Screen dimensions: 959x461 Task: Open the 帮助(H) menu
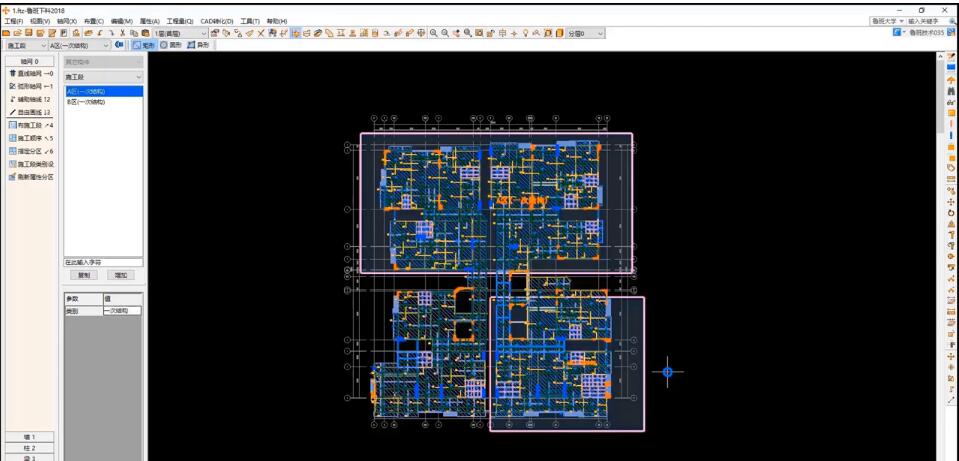[x=277, y=21]
